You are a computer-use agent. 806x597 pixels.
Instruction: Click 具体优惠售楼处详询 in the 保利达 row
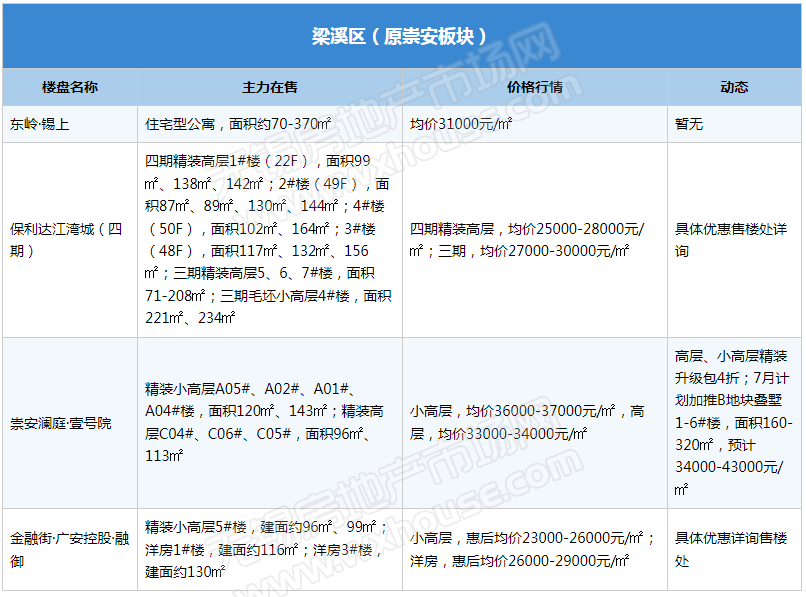pyautogui.click(x=731, y=240)
